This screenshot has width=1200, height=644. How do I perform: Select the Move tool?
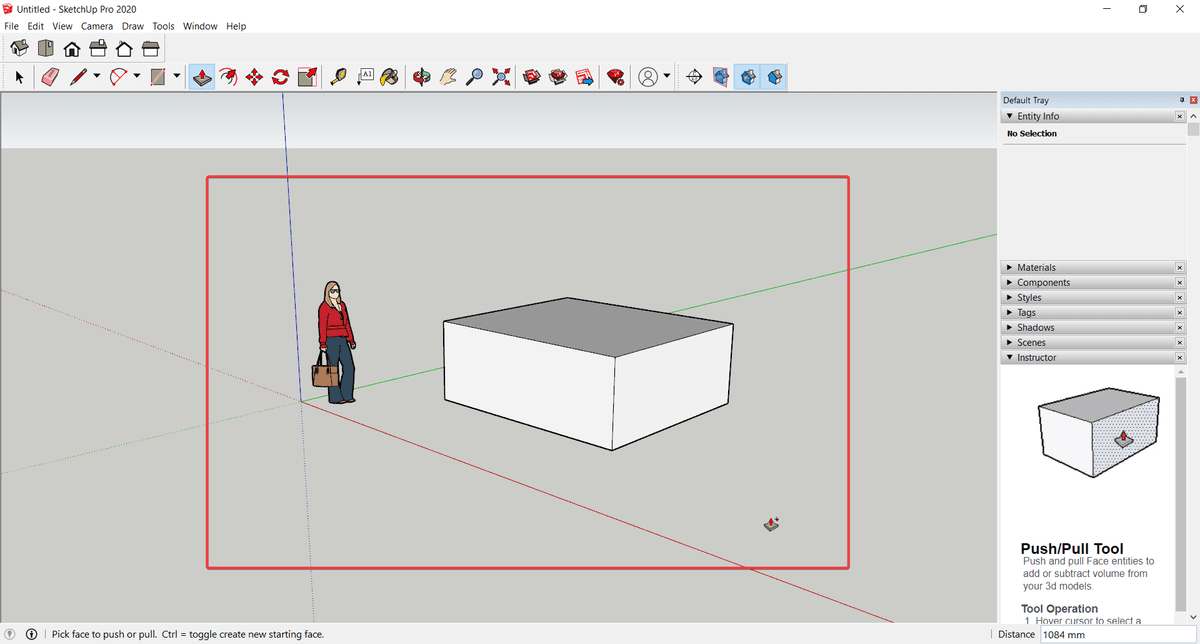click(254, 77)
